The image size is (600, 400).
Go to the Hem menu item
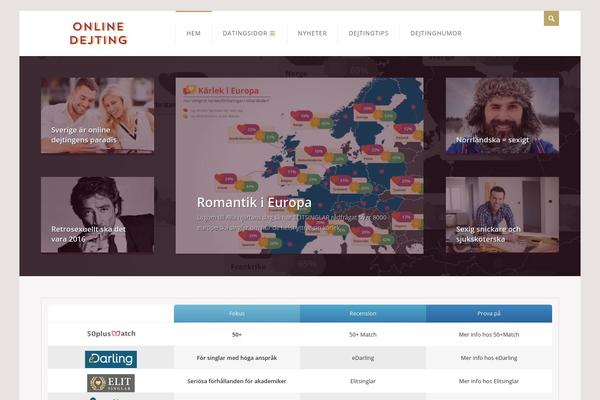tap(194, 33)
